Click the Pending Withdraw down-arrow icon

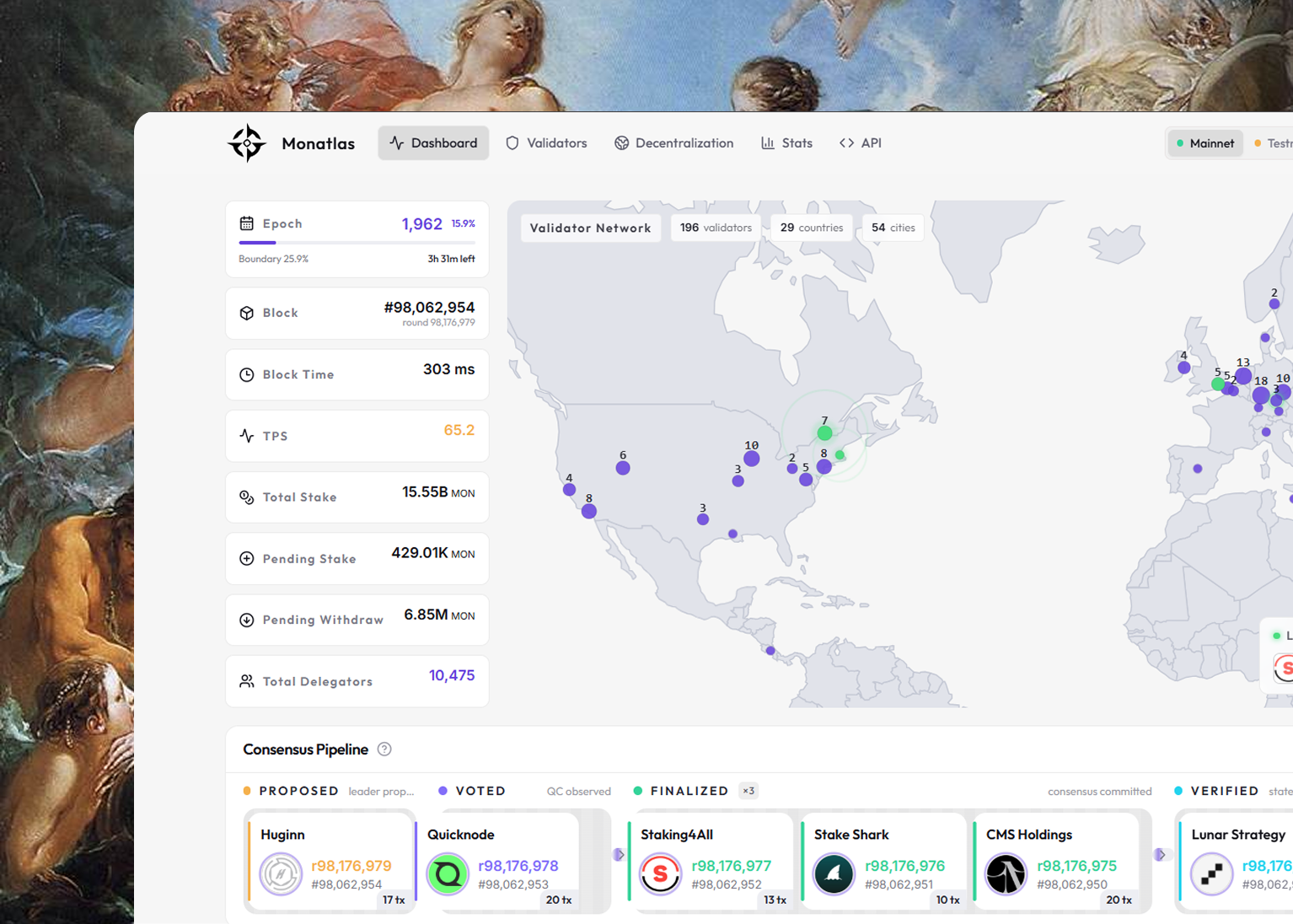247,620
